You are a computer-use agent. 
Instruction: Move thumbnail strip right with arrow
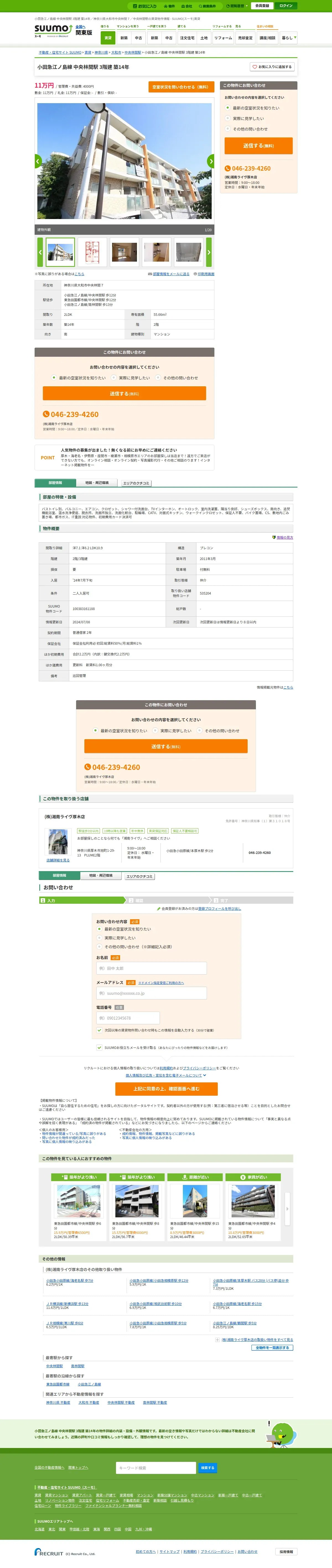(208, 252)
